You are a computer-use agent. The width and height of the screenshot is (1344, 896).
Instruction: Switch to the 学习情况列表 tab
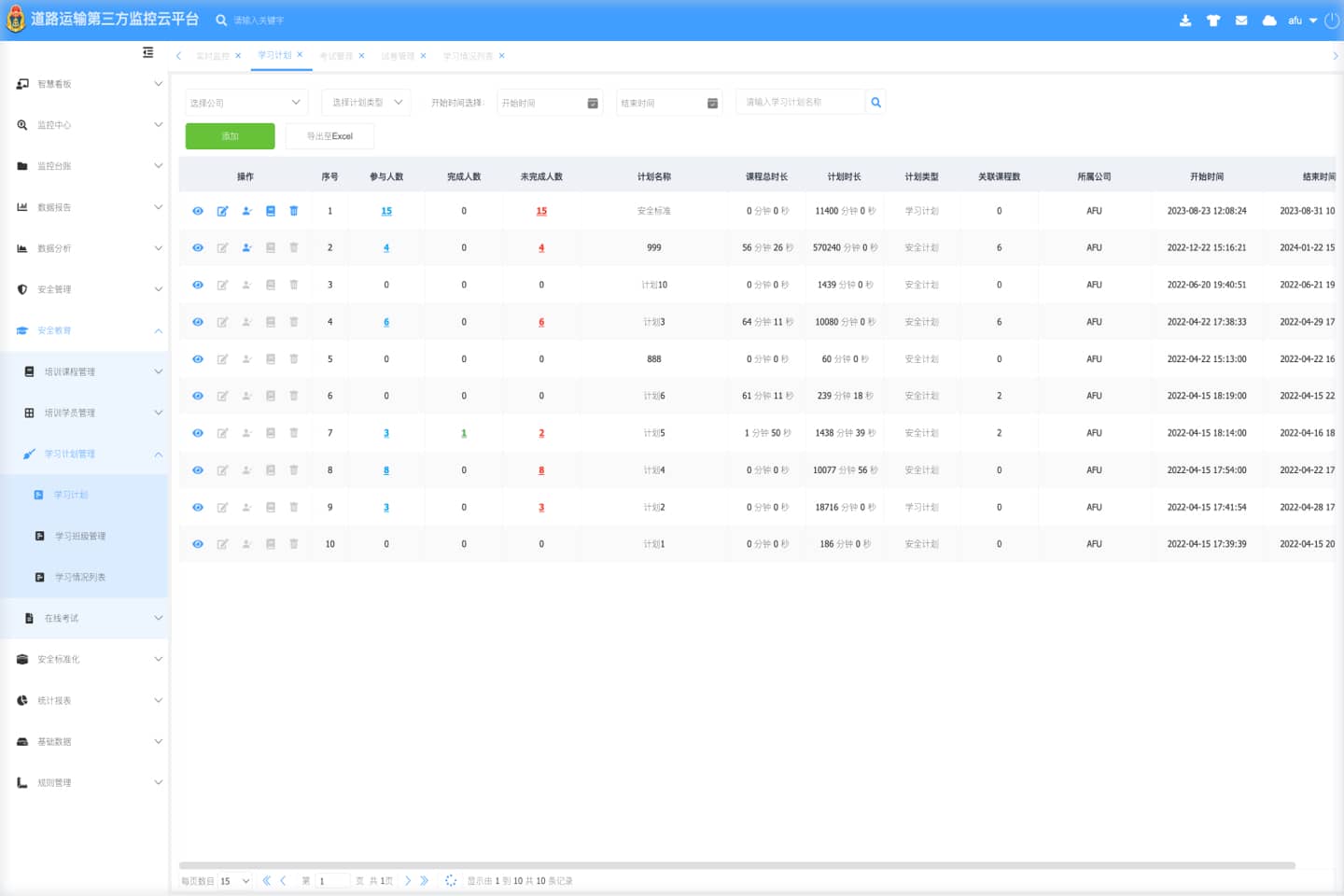coord(468,56)
